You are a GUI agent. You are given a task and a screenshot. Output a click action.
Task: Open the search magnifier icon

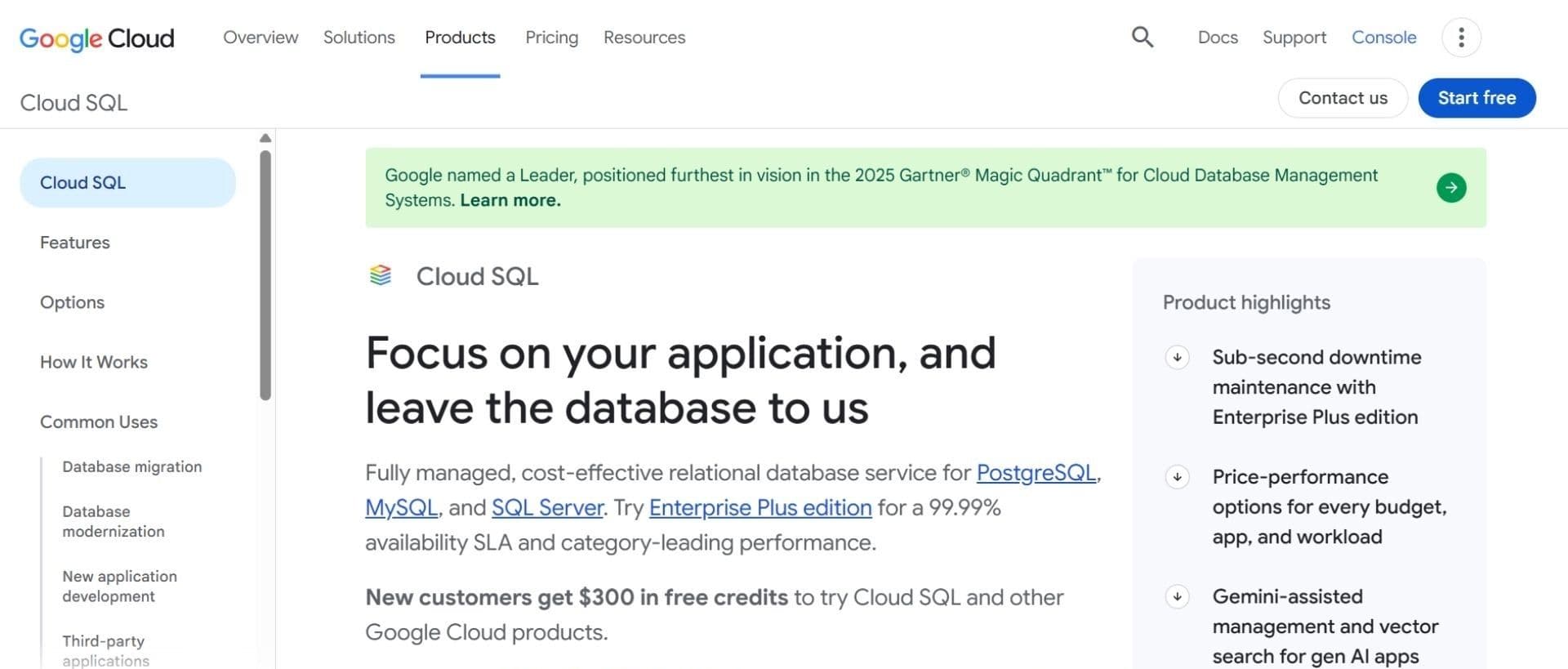point(1143,38)
